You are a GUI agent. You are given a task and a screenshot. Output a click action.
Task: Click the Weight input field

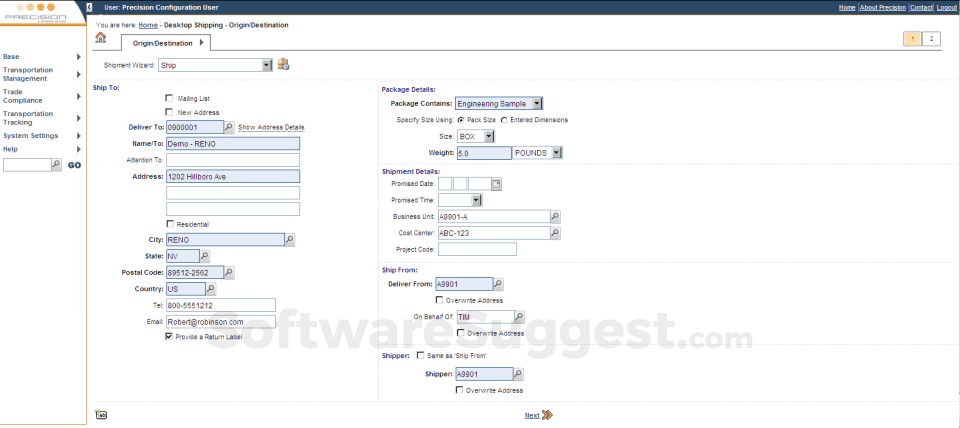pos(484,153)
